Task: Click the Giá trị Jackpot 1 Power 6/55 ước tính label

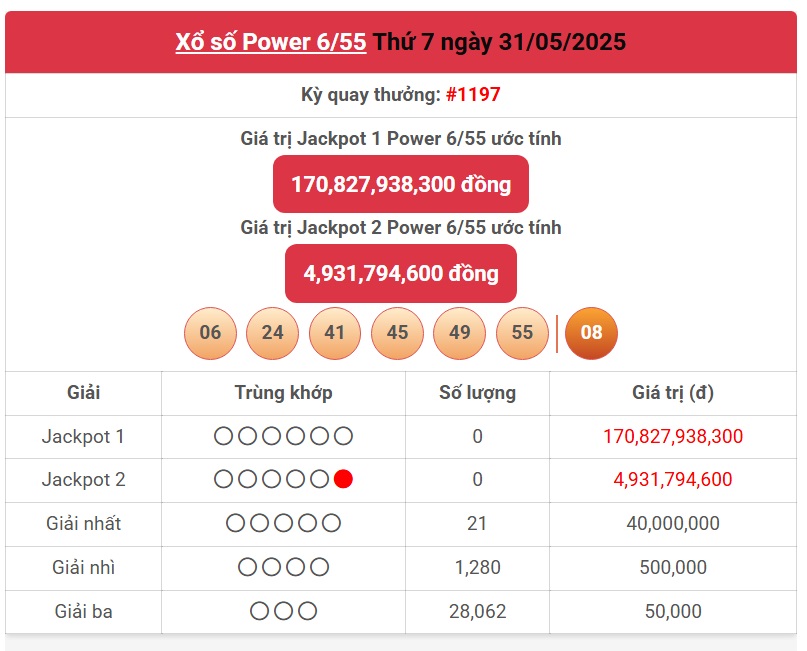Action: (401, 139)
